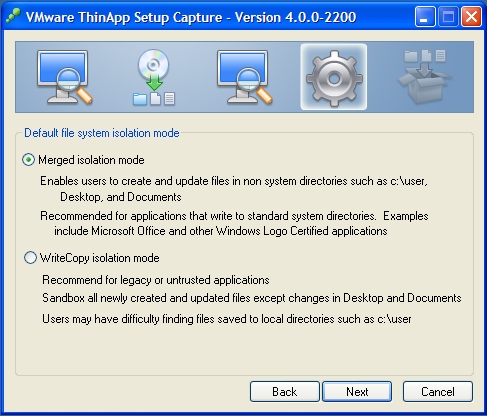487x416 pixels.
Task: Click the second monitor-with-magnifier postscan icon
Action: coord(245,77)
